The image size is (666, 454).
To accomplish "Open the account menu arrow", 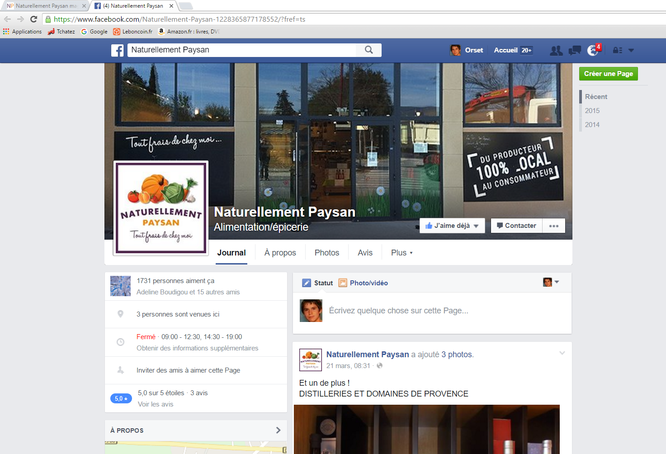I will pos(631,50).
